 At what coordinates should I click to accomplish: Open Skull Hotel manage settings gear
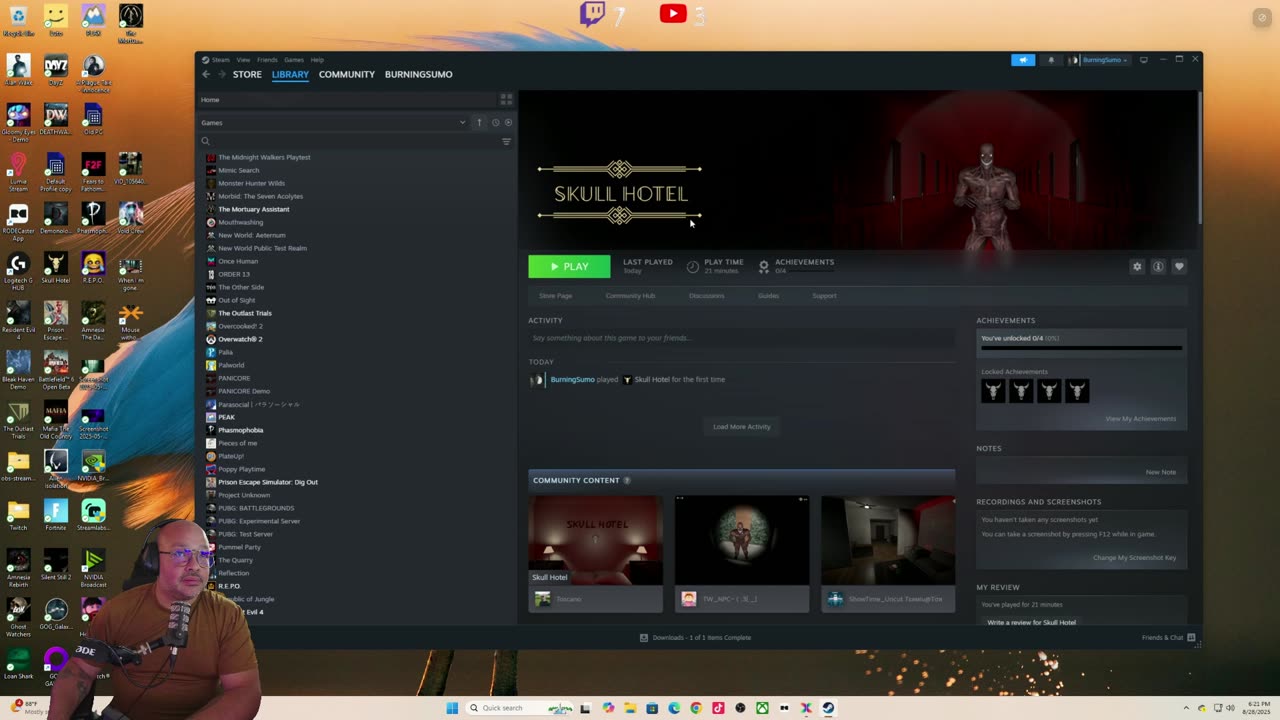pyautogui.click(x=1137, y=267)
